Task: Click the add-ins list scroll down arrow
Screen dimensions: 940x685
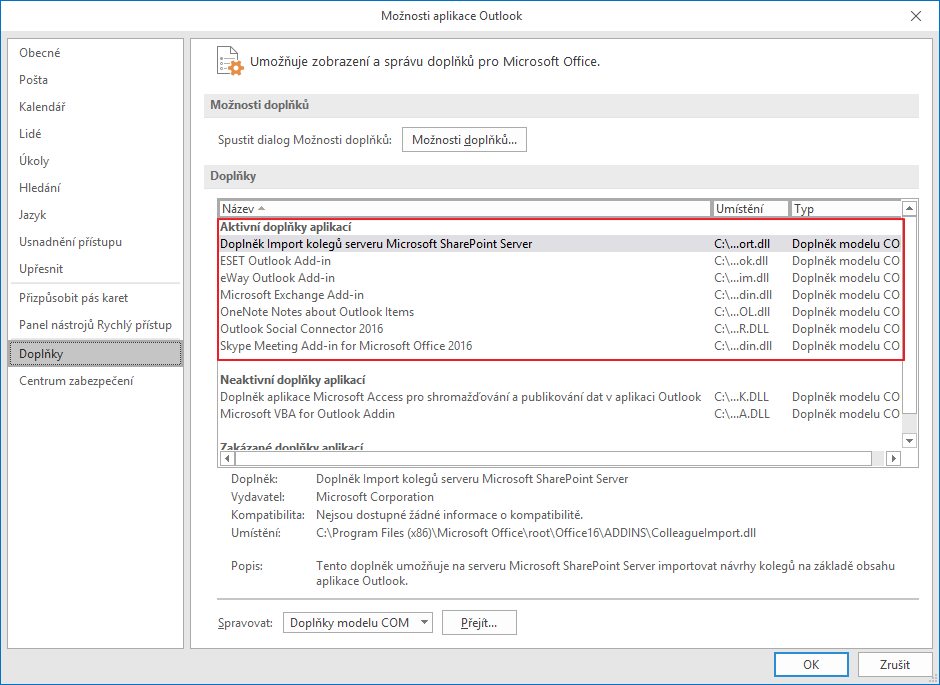Action: pos(909,440)
